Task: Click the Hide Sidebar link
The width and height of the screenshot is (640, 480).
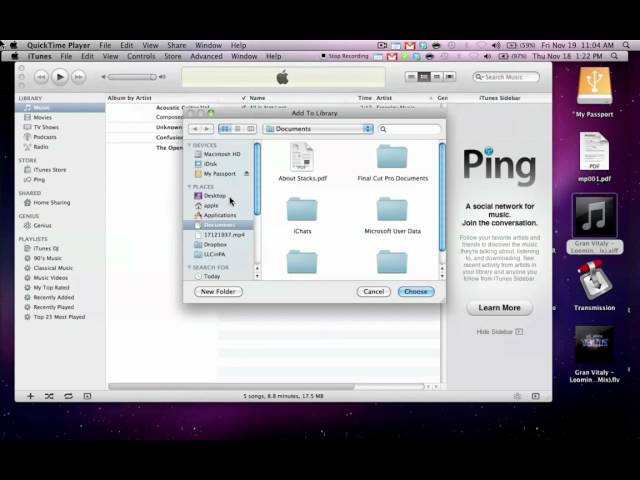Action: pyautogui.click(x=499, y=332)
